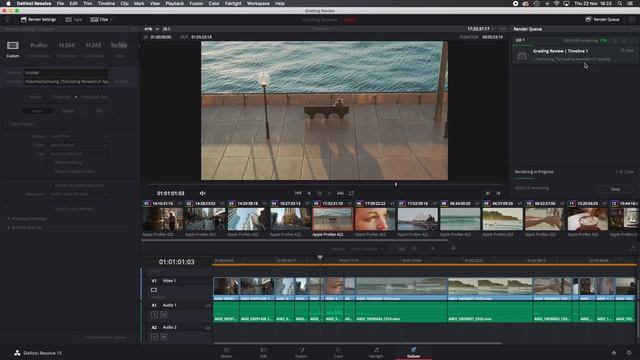Image resolution: width=640 pixels, height=360 pixels.
Task: Open the Codec dropdown
Action: (79, 145)
